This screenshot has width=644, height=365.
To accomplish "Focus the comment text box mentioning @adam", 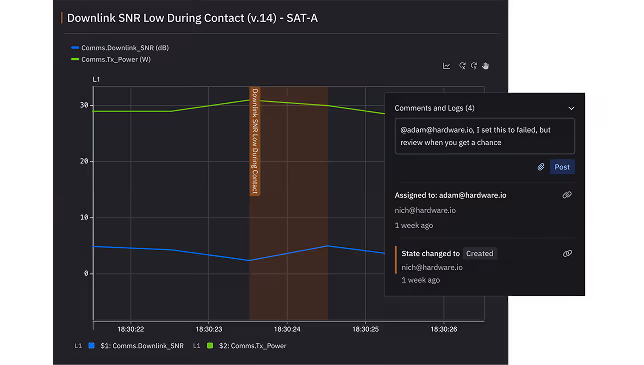I will (485, 136).
